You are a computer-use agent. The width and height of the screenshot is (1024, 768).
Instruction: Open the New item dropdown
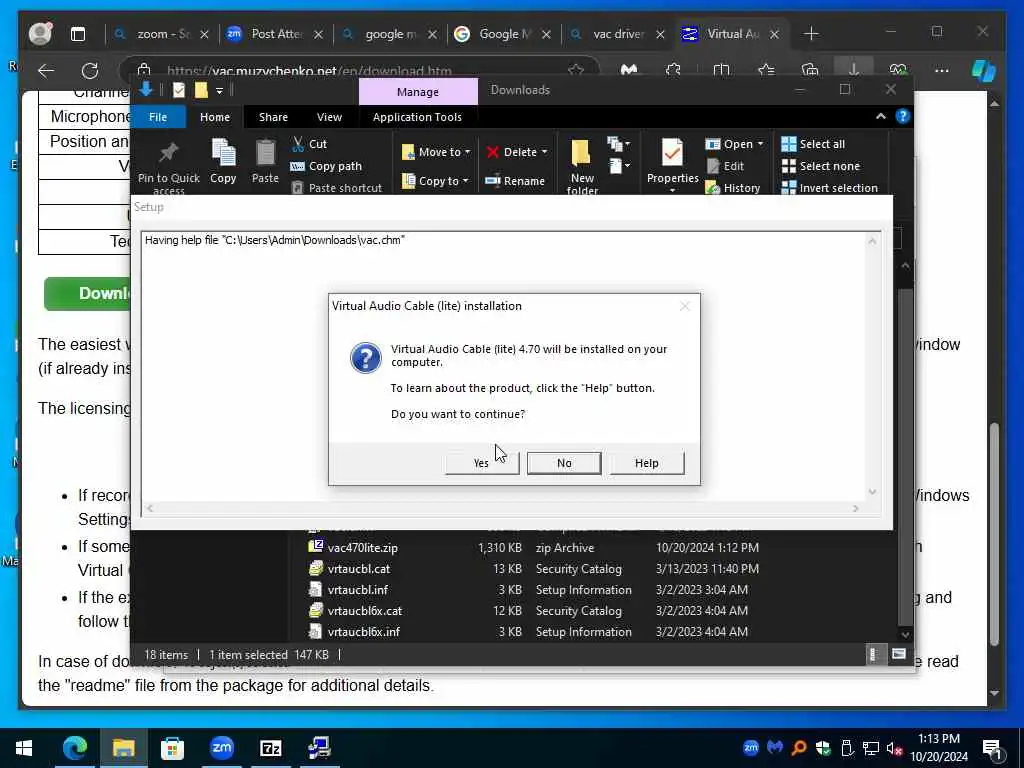(618, 144)
